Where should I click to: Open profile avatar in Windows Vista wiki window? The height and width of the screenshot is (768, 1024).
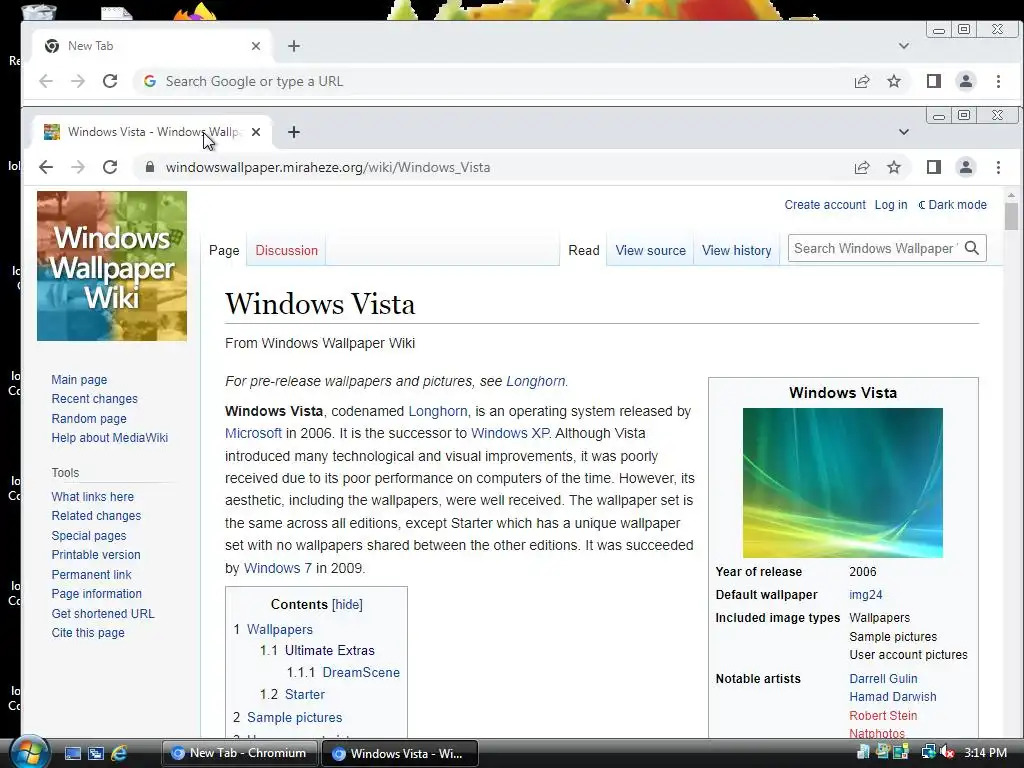pyautogui.click(x=965, y=167)
